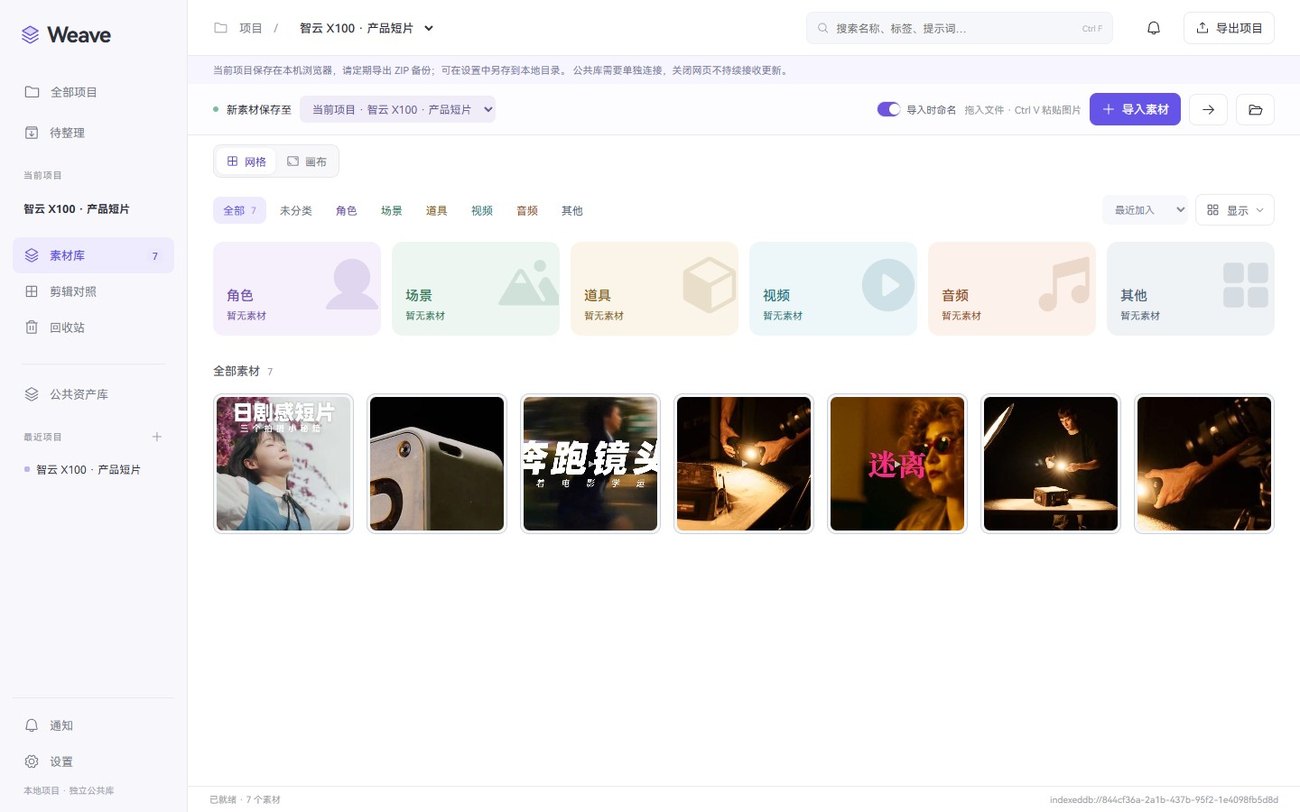Select the 场景 filter tab
This screenshot has width=1300, height=812.
pos(391,211)
